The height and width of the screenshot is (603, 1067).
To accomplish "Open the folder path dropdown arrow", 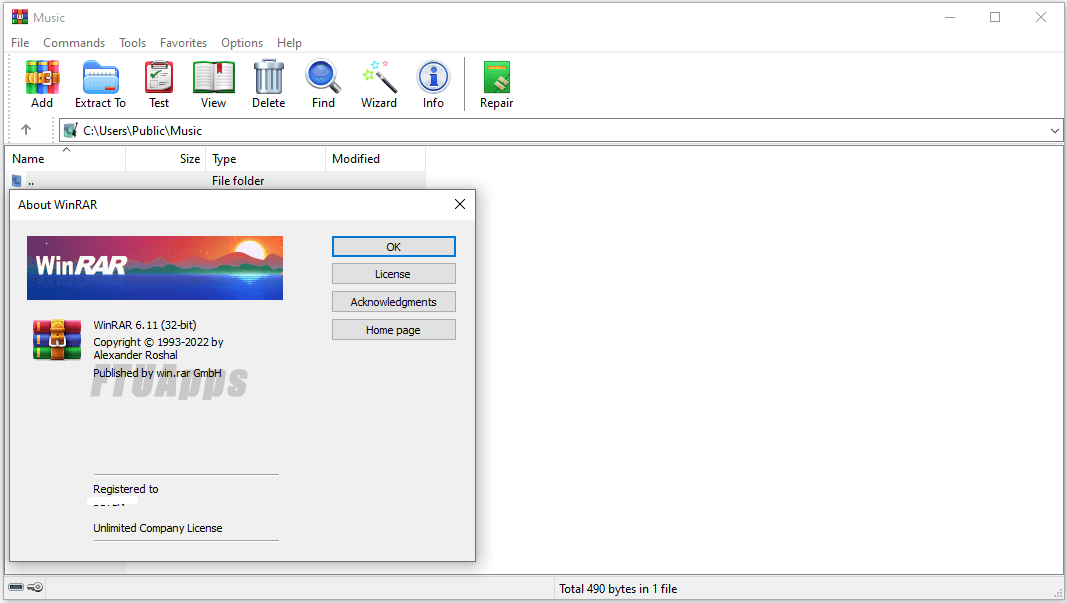I will click(x=1055, y=130).
